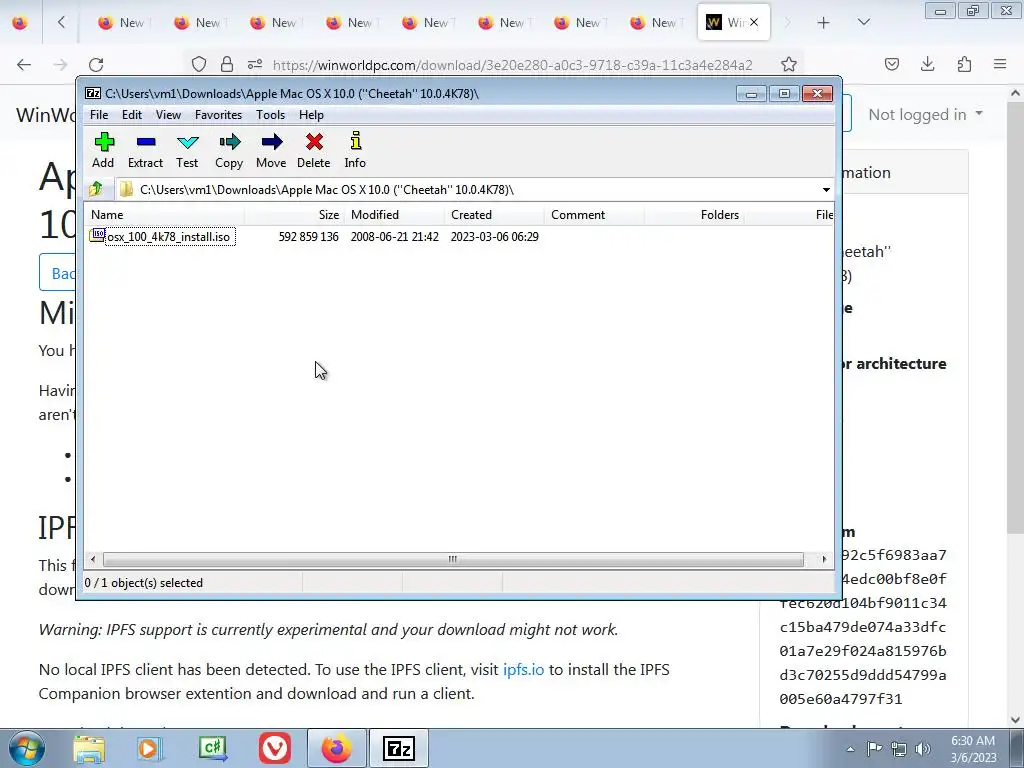Open the network tray icon
The height and width of the screenshot is (768, 1024).
click(899, 749)
